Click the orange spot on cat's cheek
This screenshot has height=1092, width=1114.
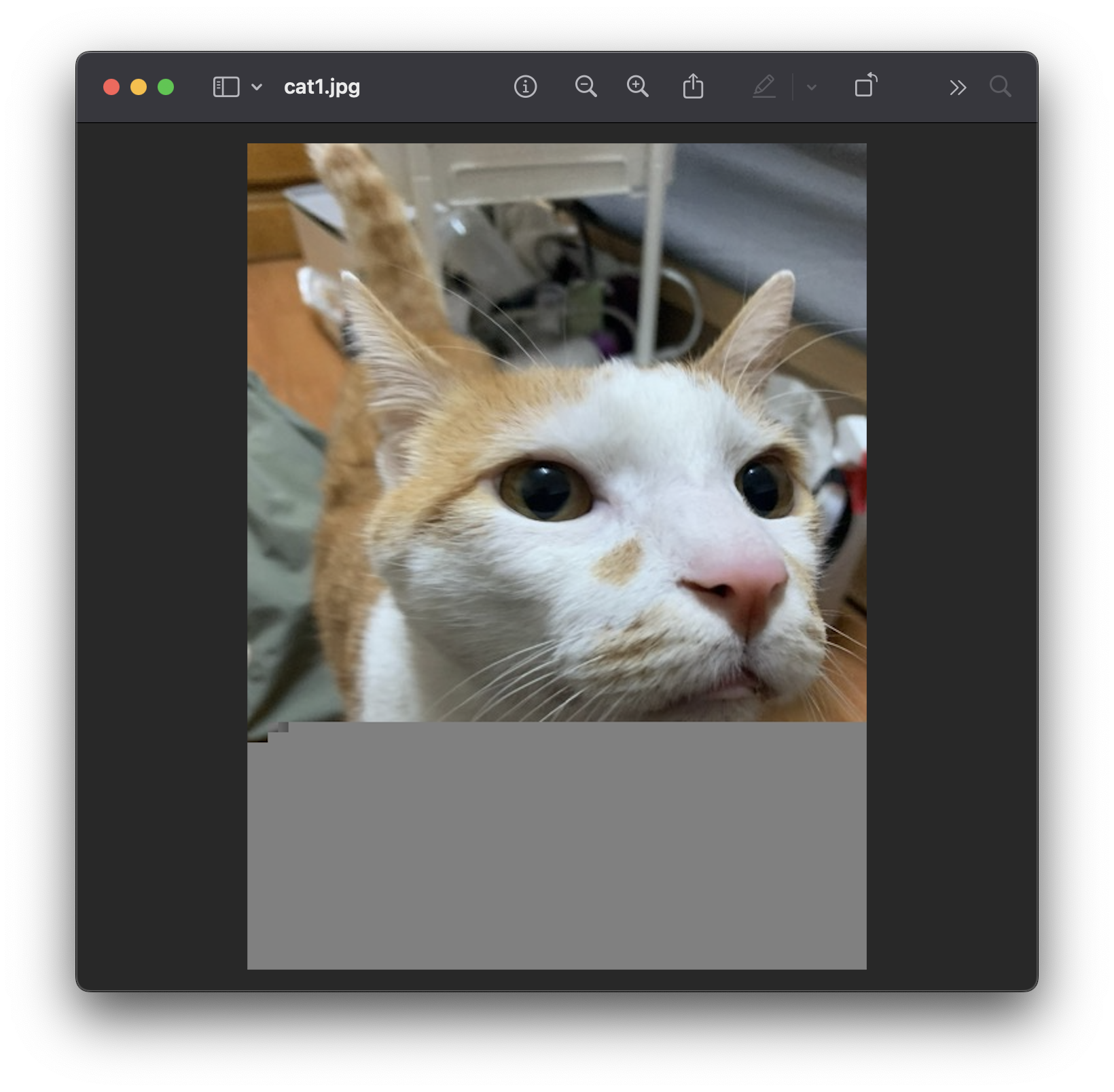coord(619,562)
